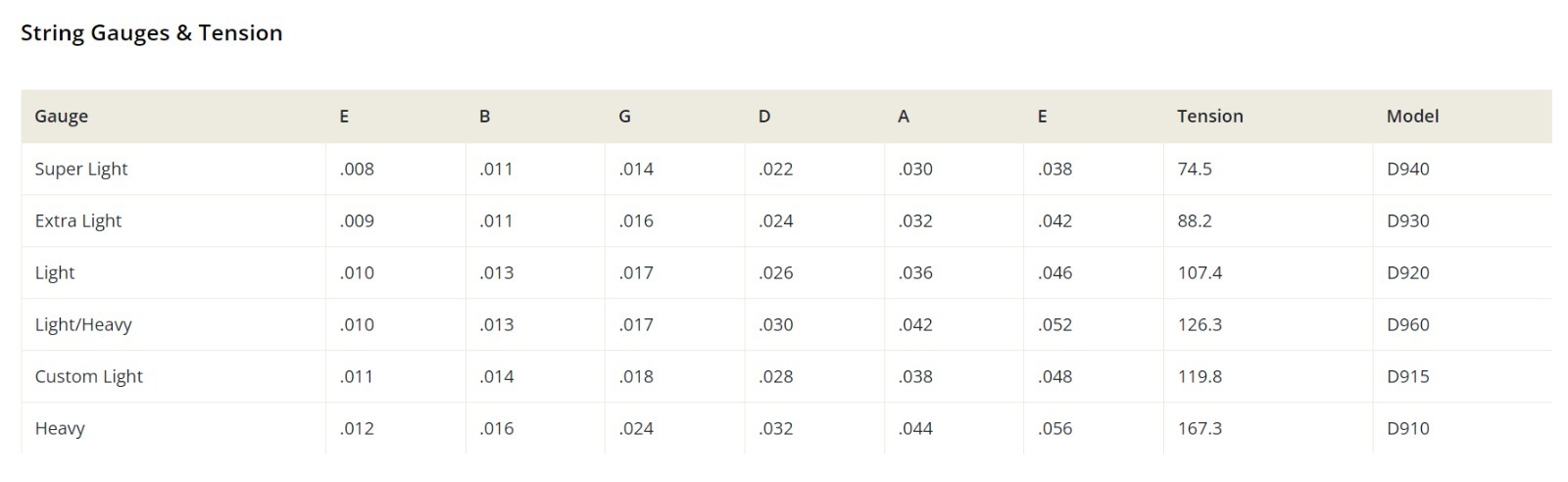Select the Super Light row label
This screenshot has height=482, width=1568.
click(x=81, y=169)
